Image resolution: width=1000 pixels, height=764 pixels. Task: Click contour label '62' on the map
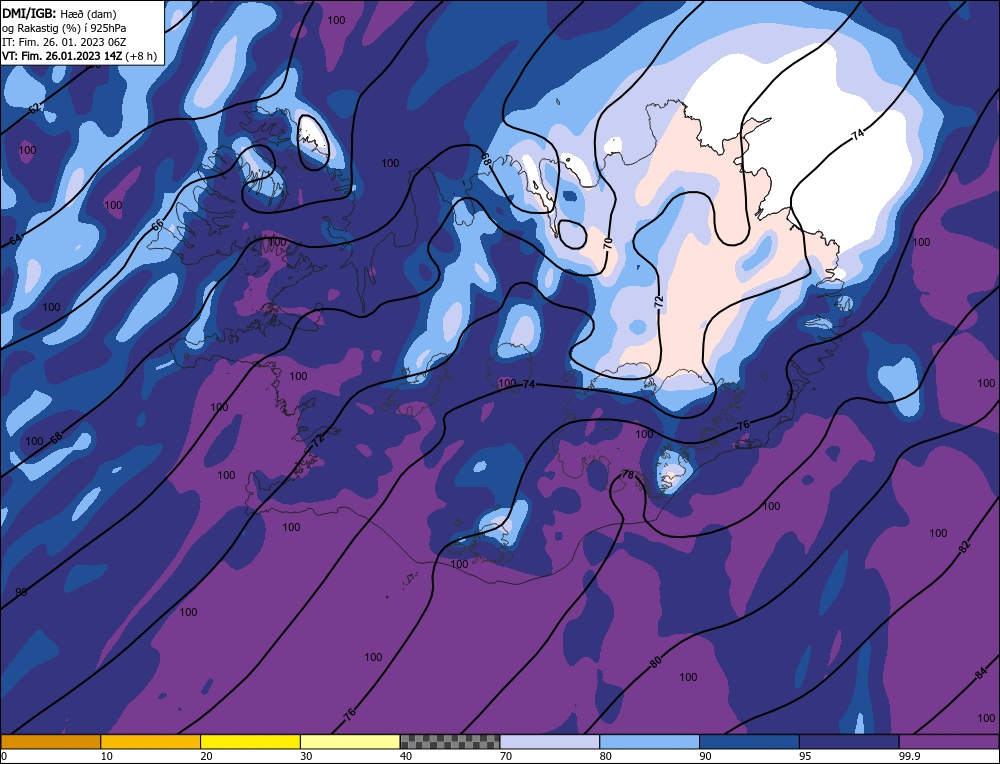click(35, 109)
